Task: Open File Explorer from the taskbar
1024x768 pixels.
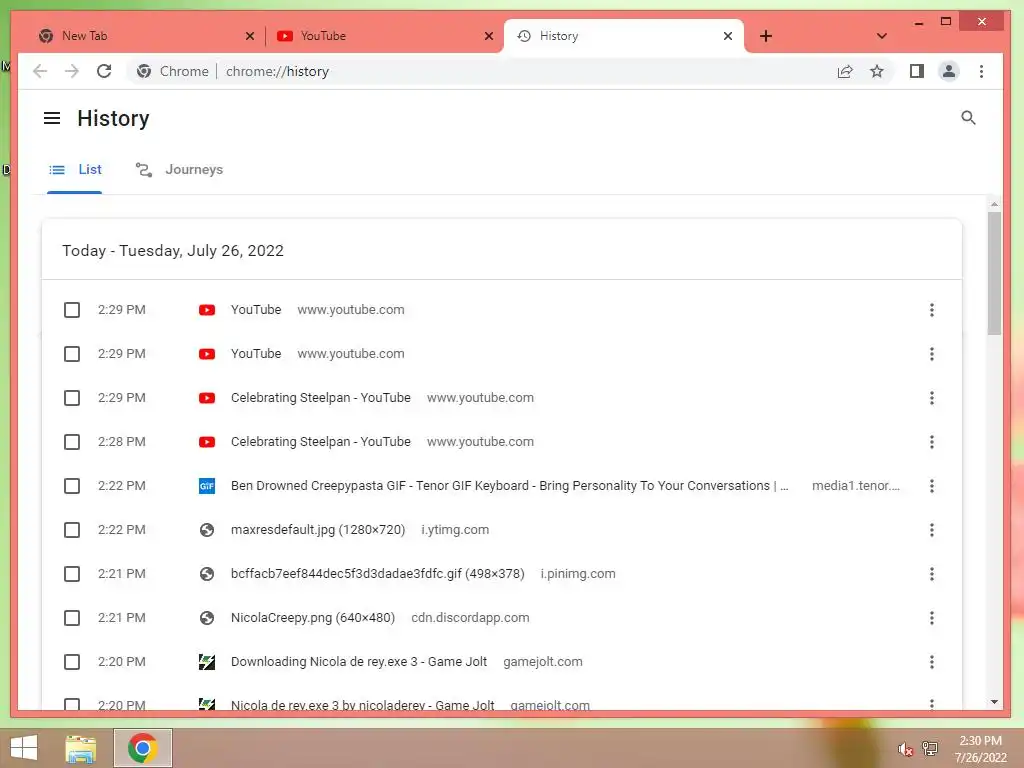Action: tap(81, 748)
